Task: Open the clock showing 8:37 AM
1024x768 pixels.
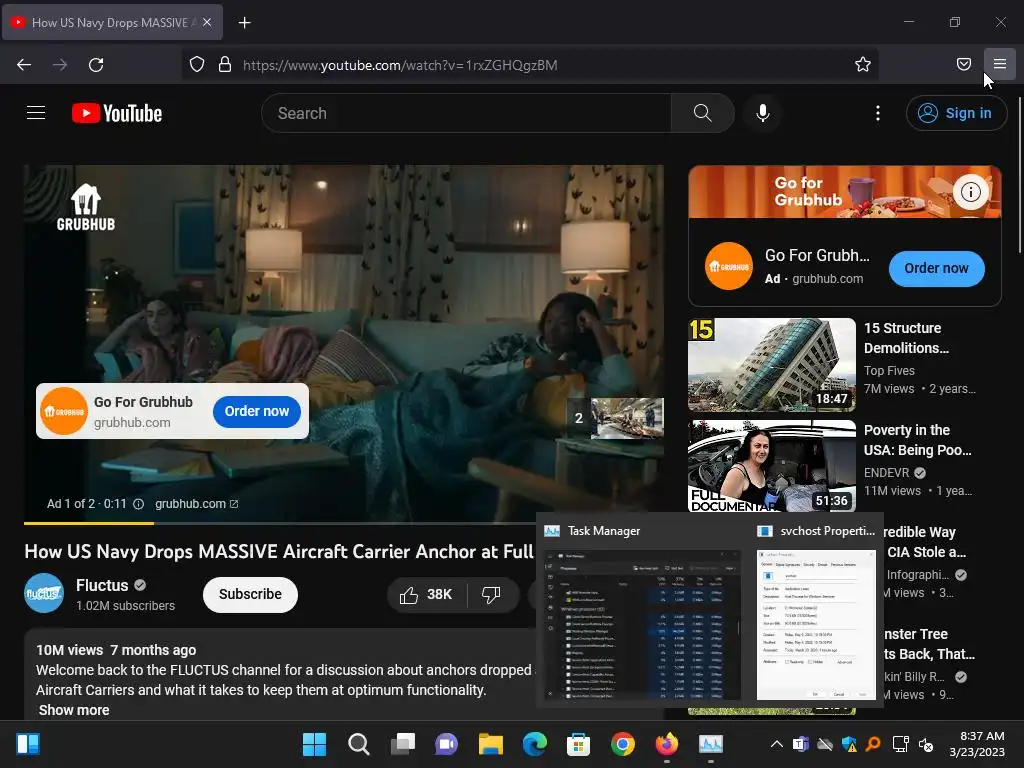Action: point(977,744)
